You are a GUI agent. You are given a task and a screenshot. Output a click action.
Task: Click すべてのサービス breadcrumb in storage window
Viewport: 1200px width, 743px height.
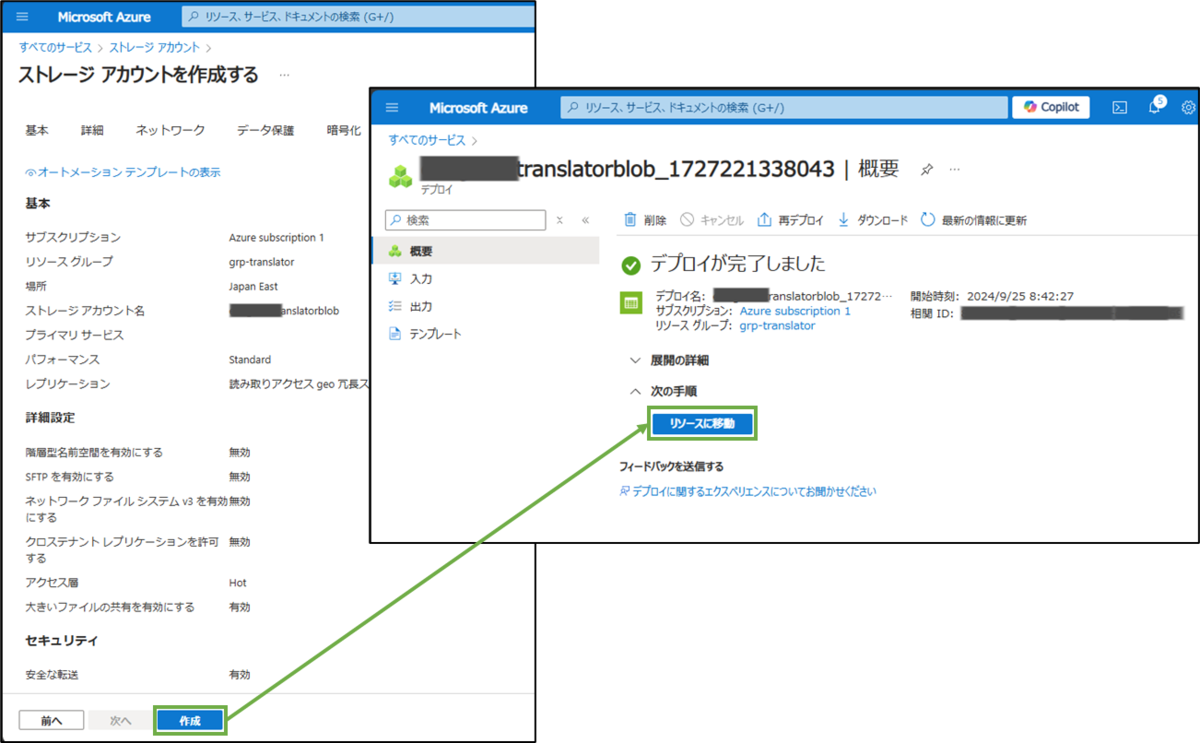click(55, 47)
